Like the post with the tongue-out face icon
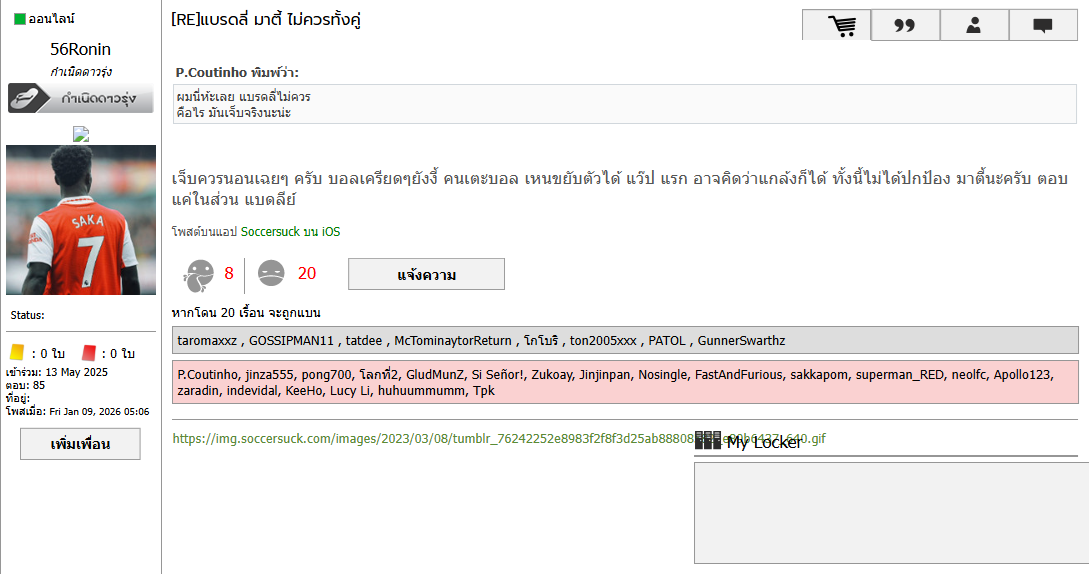Viewport: 1089px width, 574px height. (200, 274)
